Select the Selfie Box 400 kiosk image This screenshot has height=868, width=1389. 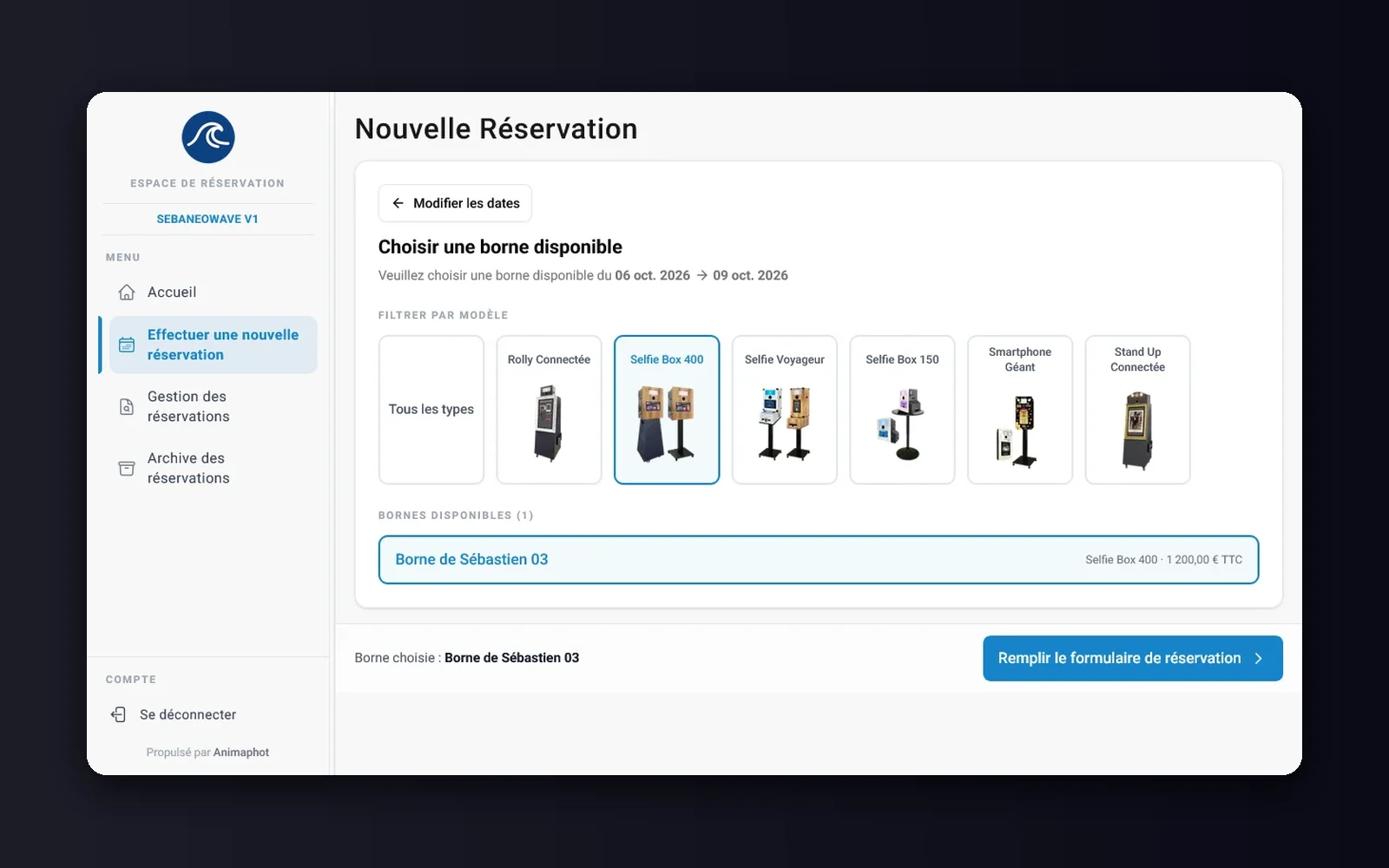click(667, 424)
